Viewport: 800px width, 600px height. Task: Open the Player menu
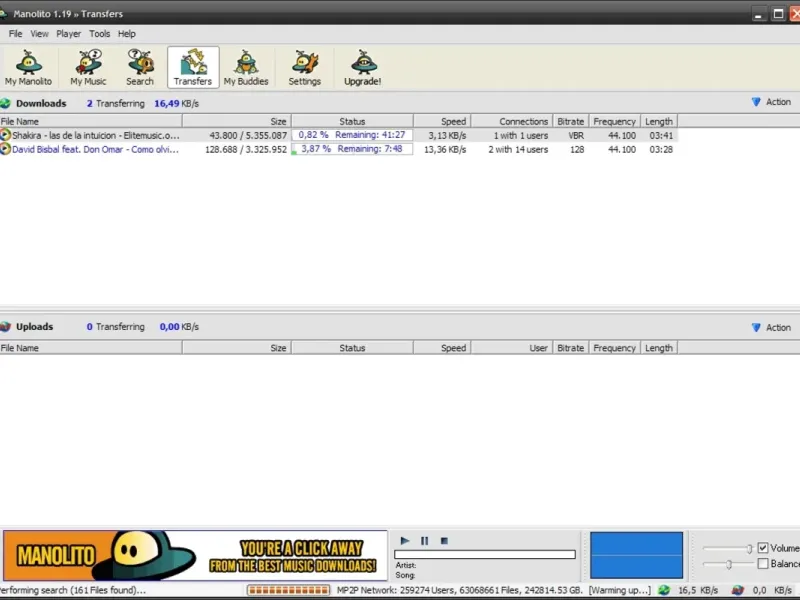68,34
